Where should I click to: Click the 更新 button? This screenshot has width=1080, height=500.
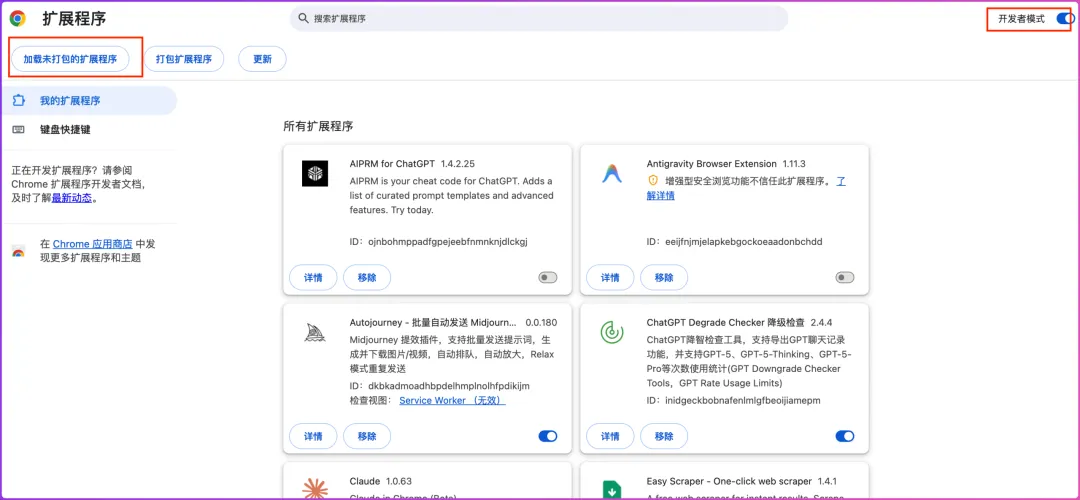262,59
